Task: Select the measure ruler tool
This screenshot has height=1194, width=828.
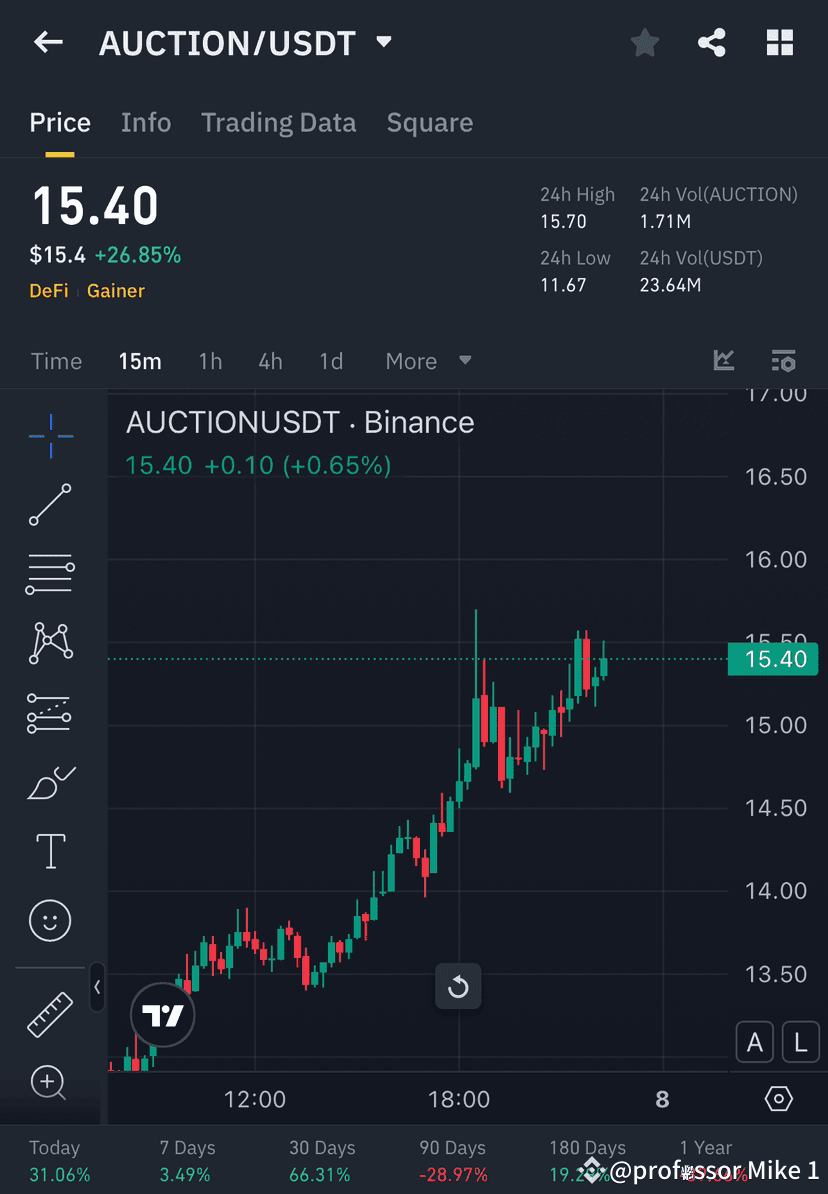Action: click(50, 1013)
